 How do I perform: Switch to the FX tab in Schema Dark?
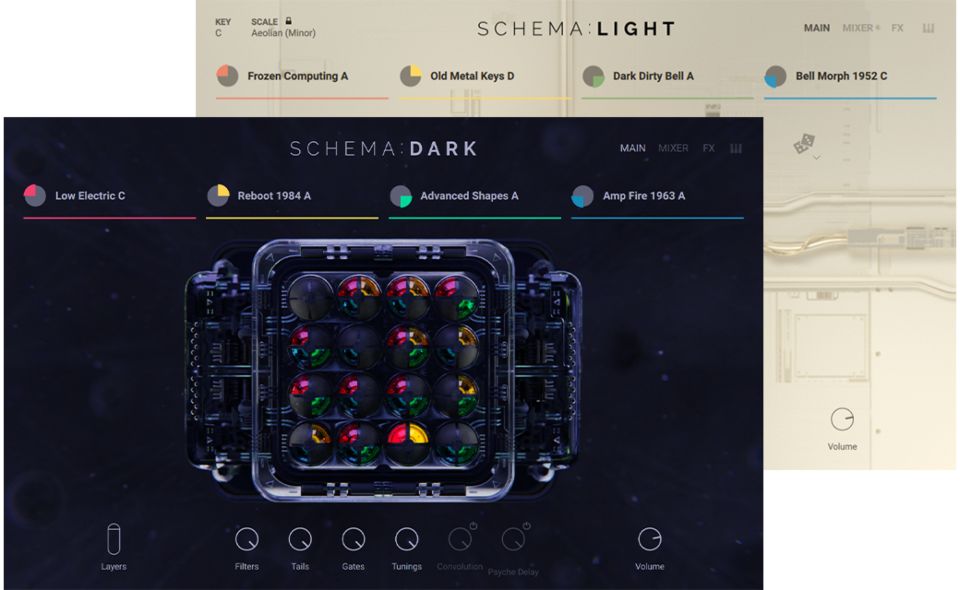[708, 148]
